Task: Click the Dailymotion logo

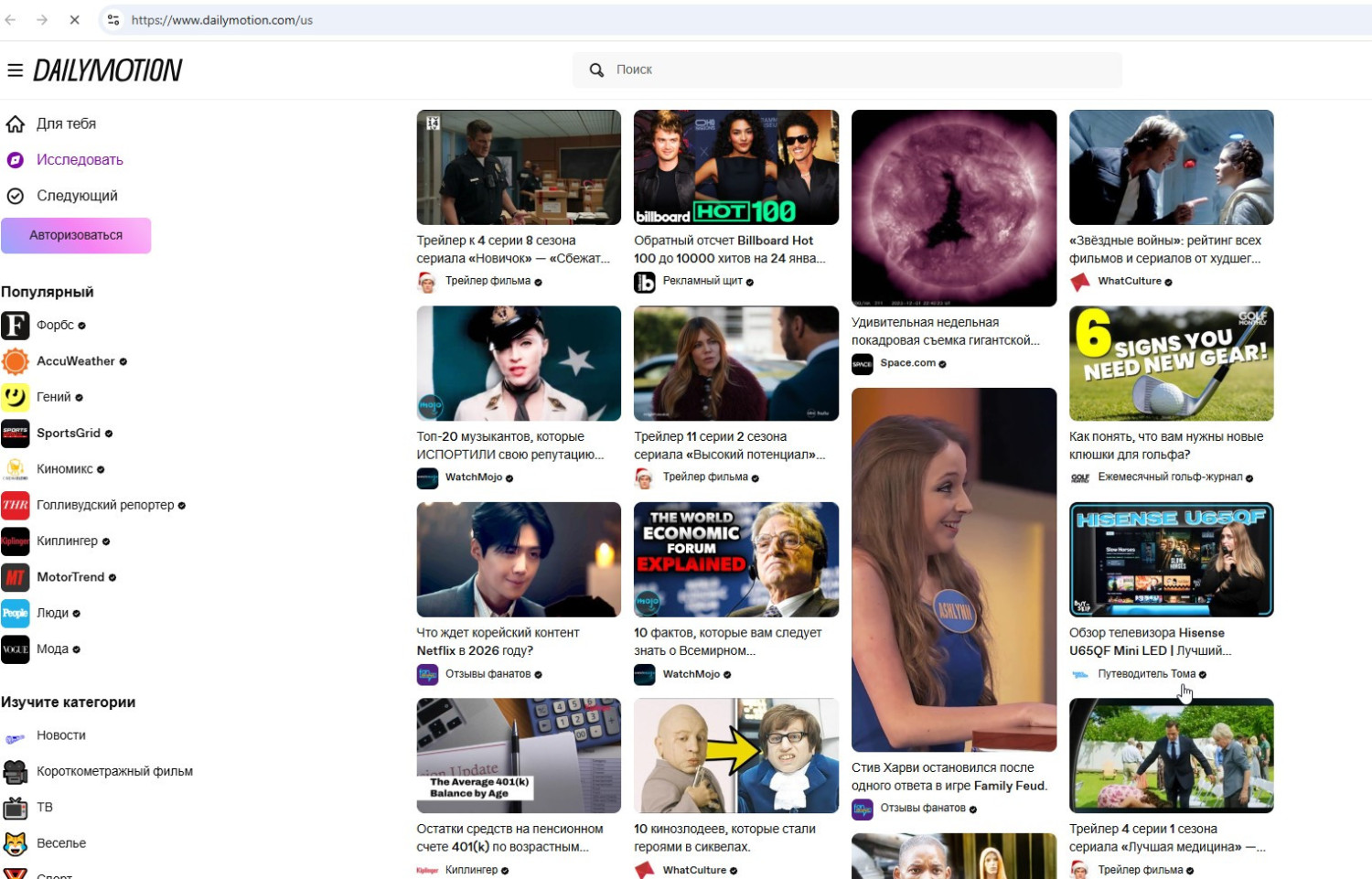Action: coord(108,70)
